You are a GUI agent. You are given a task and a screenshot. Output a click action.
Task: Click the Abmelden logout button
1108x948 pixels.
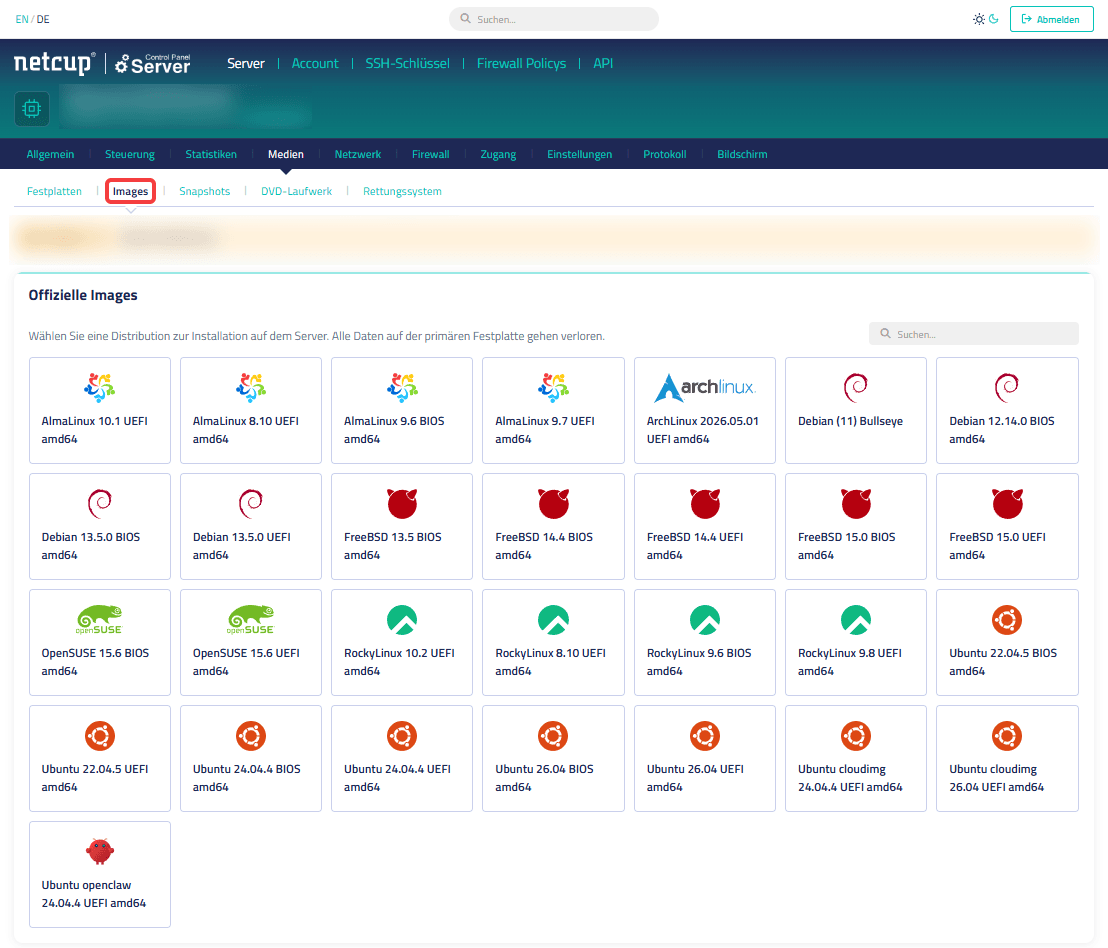click(1051, 19)
